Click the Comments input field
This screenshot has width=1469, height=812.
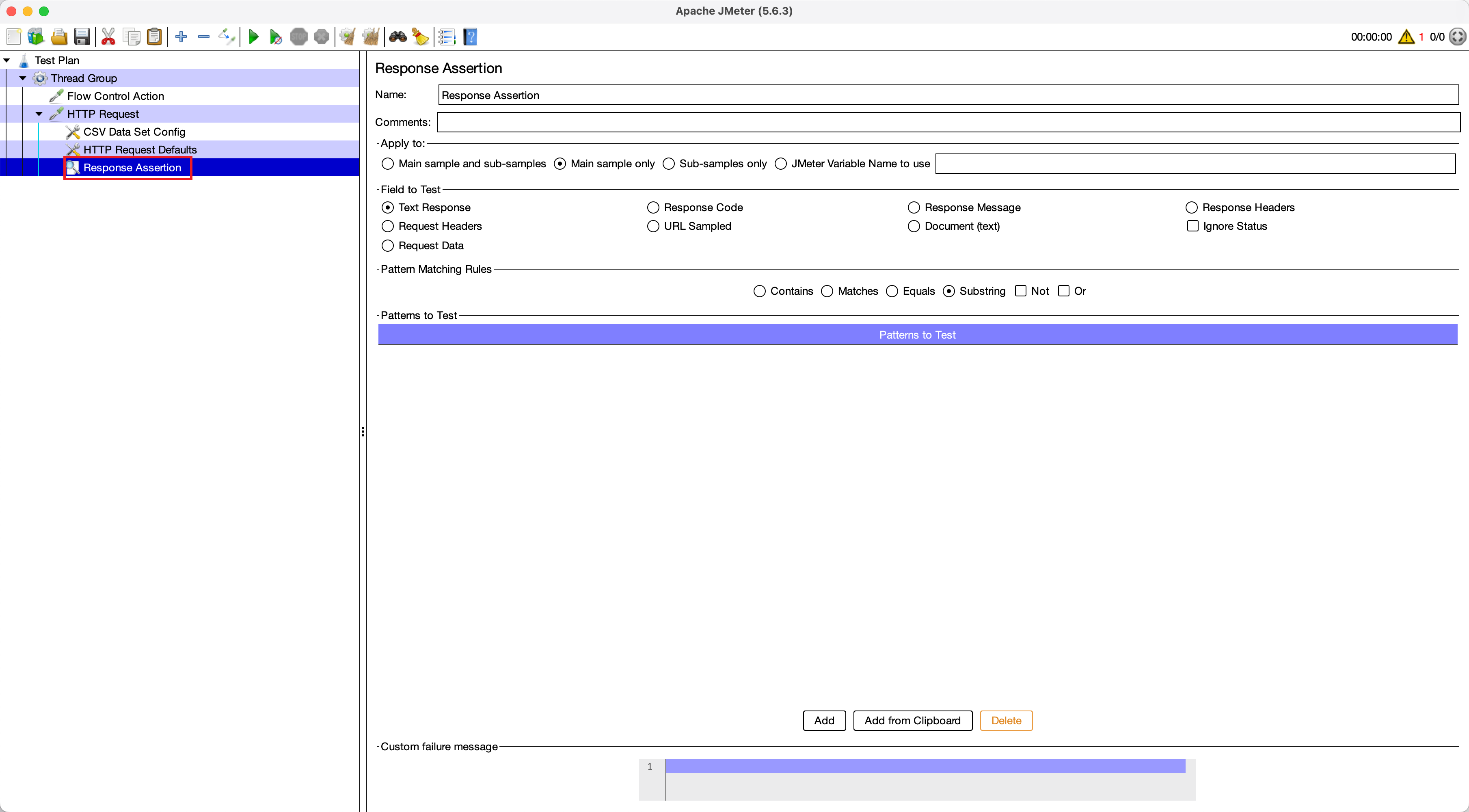(x=948, y=122)
